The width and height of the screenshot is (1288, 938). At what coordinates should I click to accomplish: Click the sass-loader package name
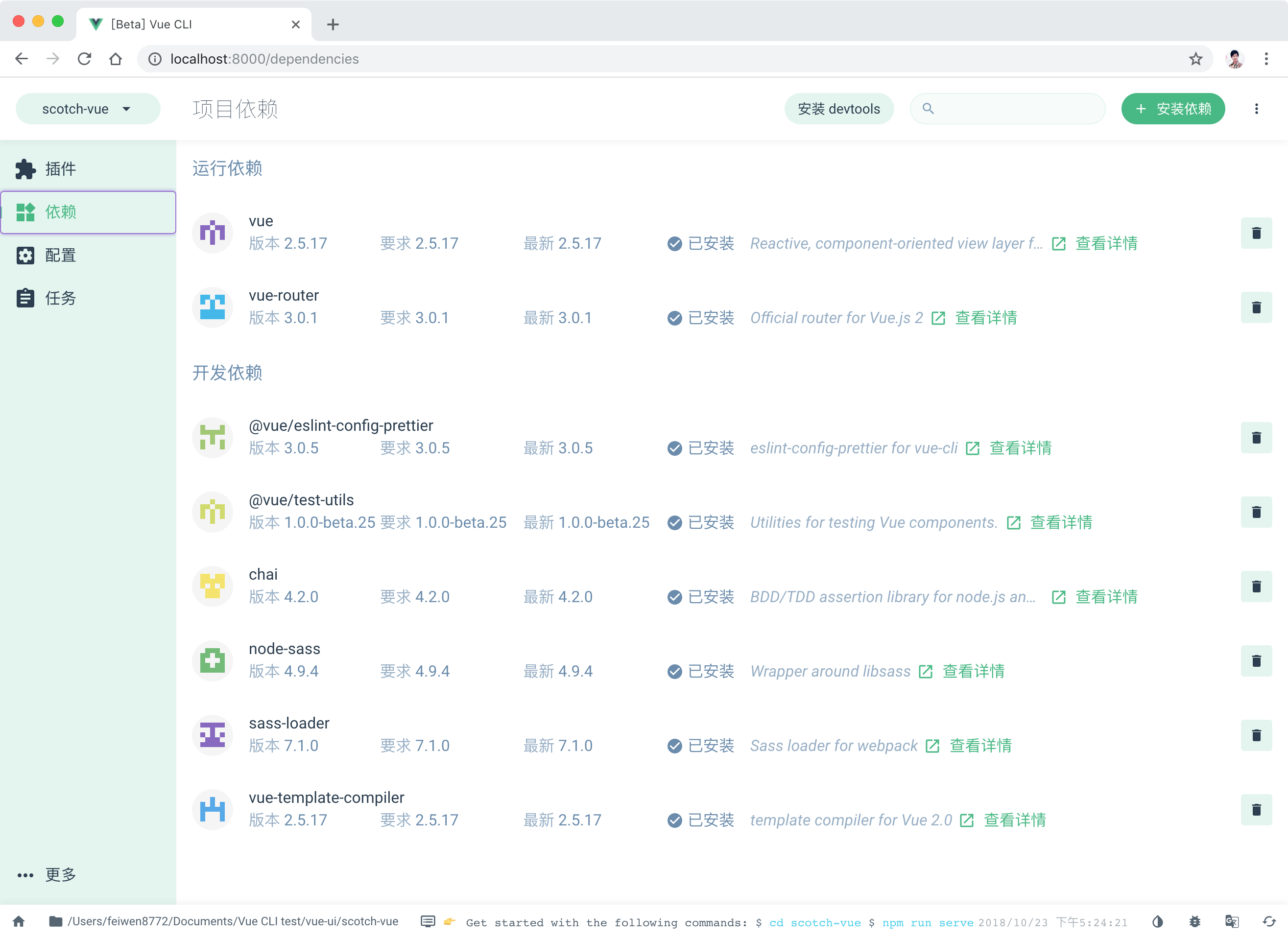coord(289,724)
